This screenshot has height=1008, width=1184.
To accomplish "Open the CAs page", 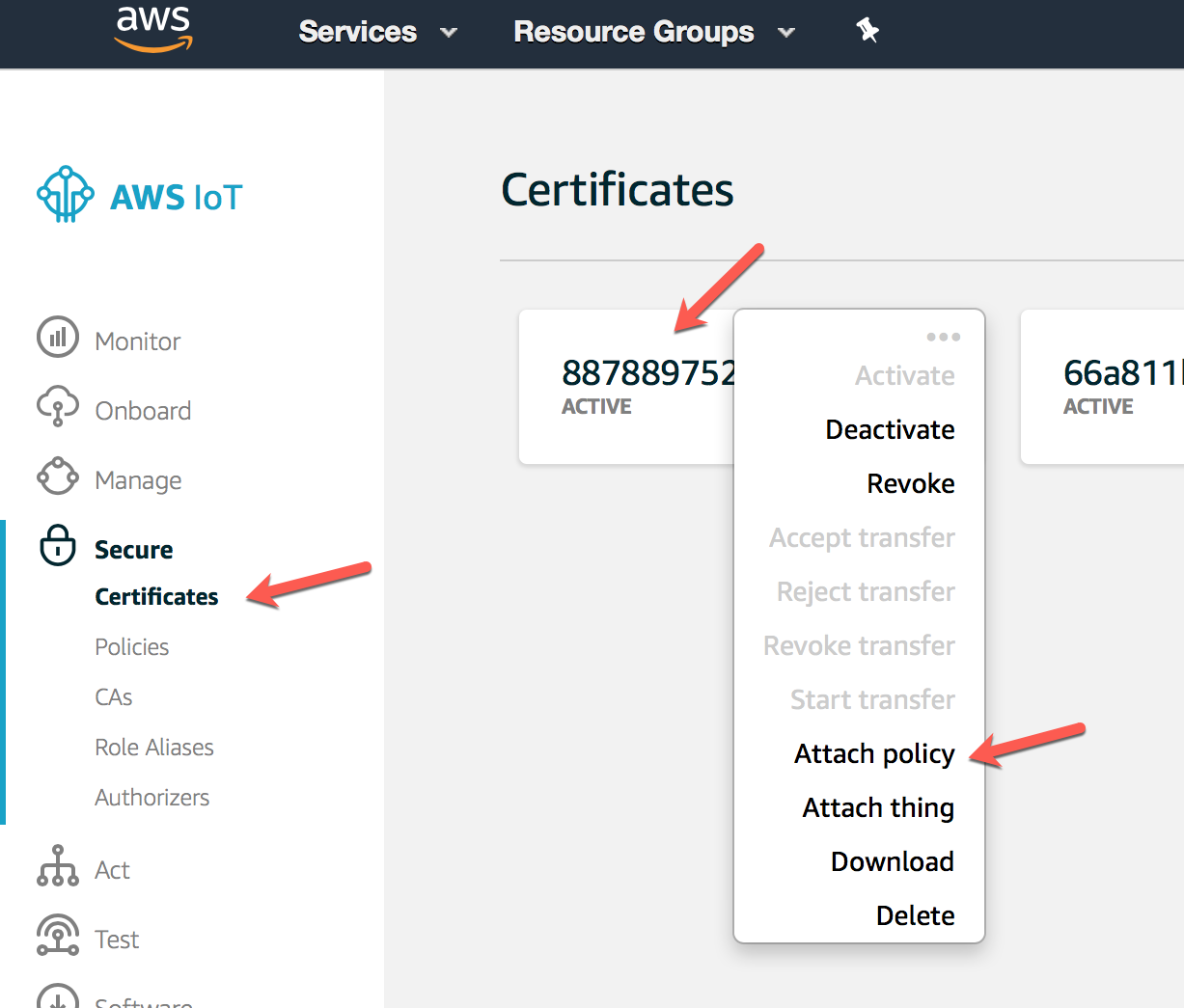I will coord(114,697).
